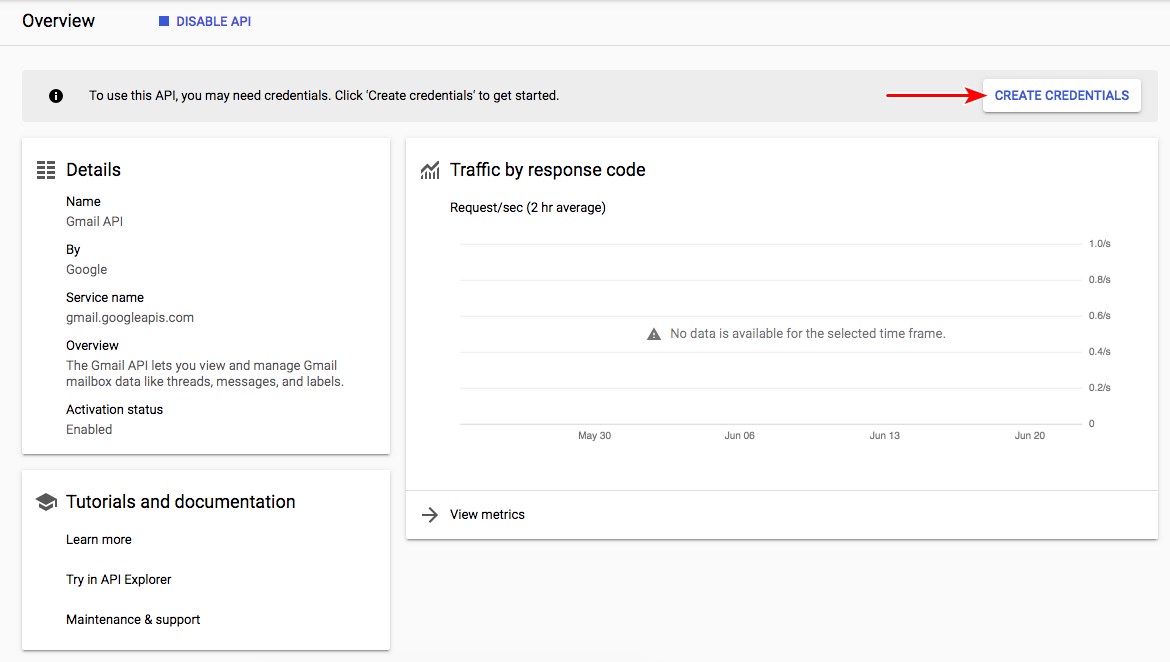Image resolution: width=1170 pixels, height=662 pixels.
Task: Click the CREATE CREDENTIALS button
Action: 1061,95
